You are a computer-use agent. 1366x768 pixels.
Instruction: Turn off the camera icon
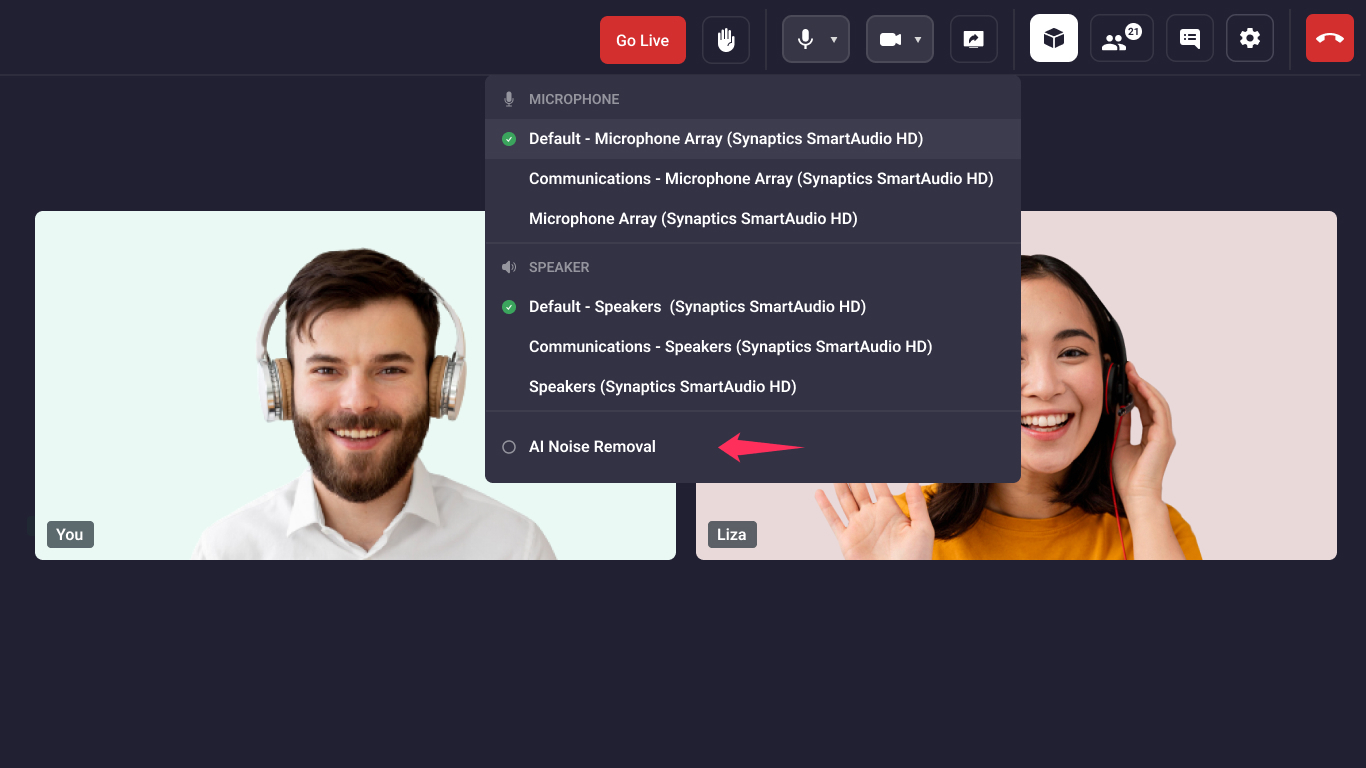pyautogui.click(x=890, y=40)
